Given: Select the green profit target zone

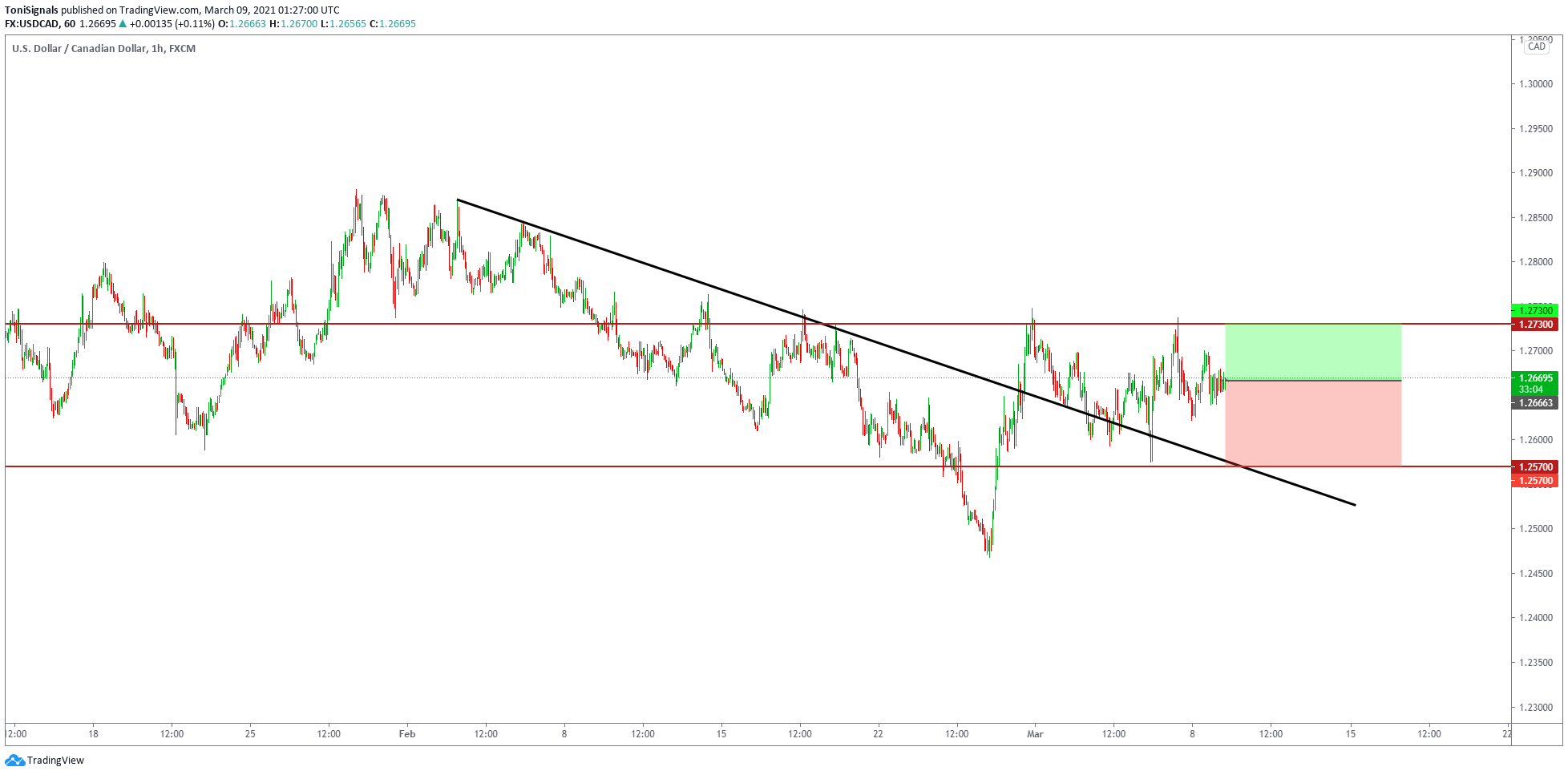Looking at the screenshot, I should (x=1312, y=352).
